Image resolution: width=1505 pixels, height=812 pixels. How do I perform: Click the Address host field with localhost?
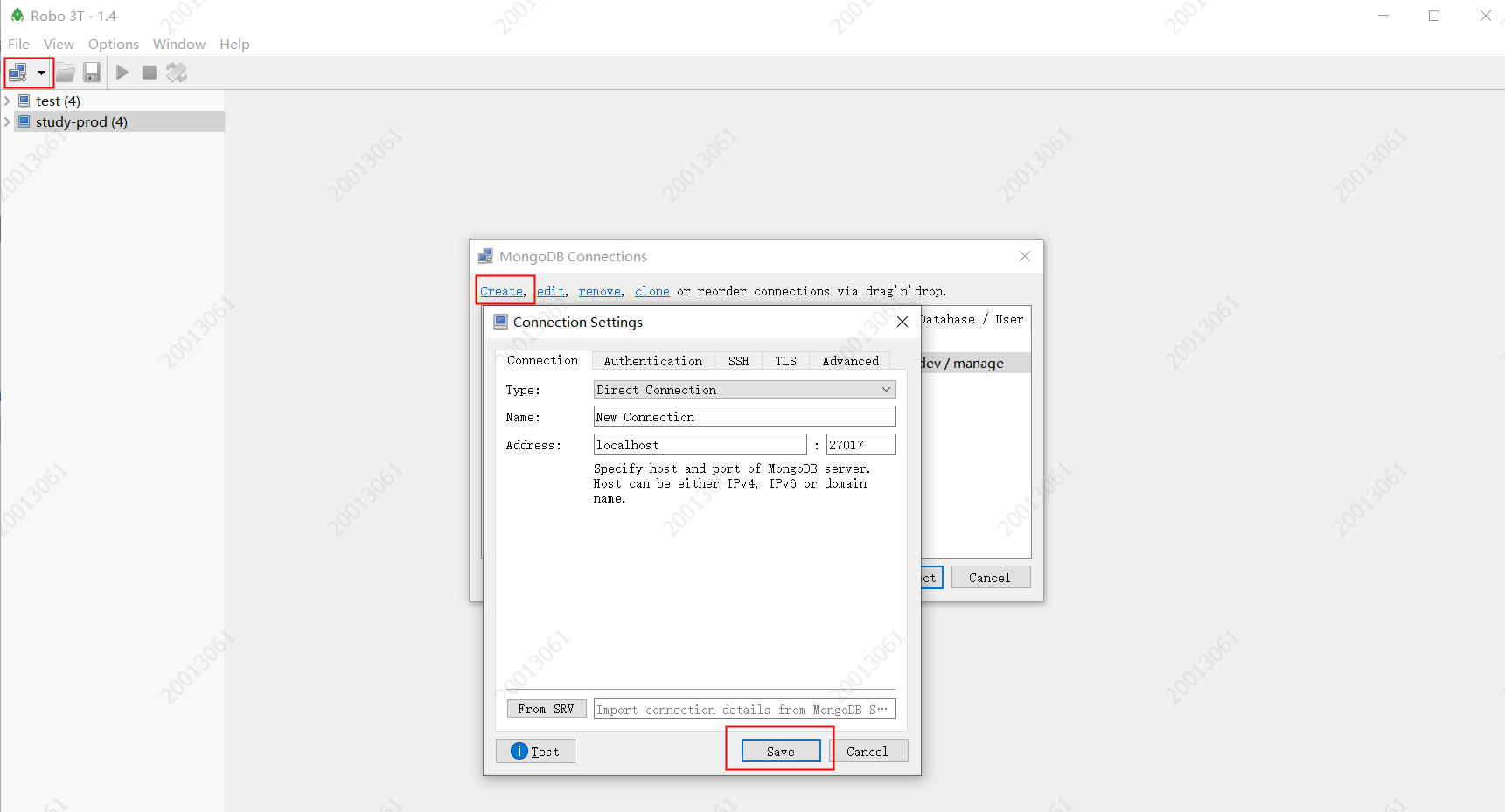(700, 444)
